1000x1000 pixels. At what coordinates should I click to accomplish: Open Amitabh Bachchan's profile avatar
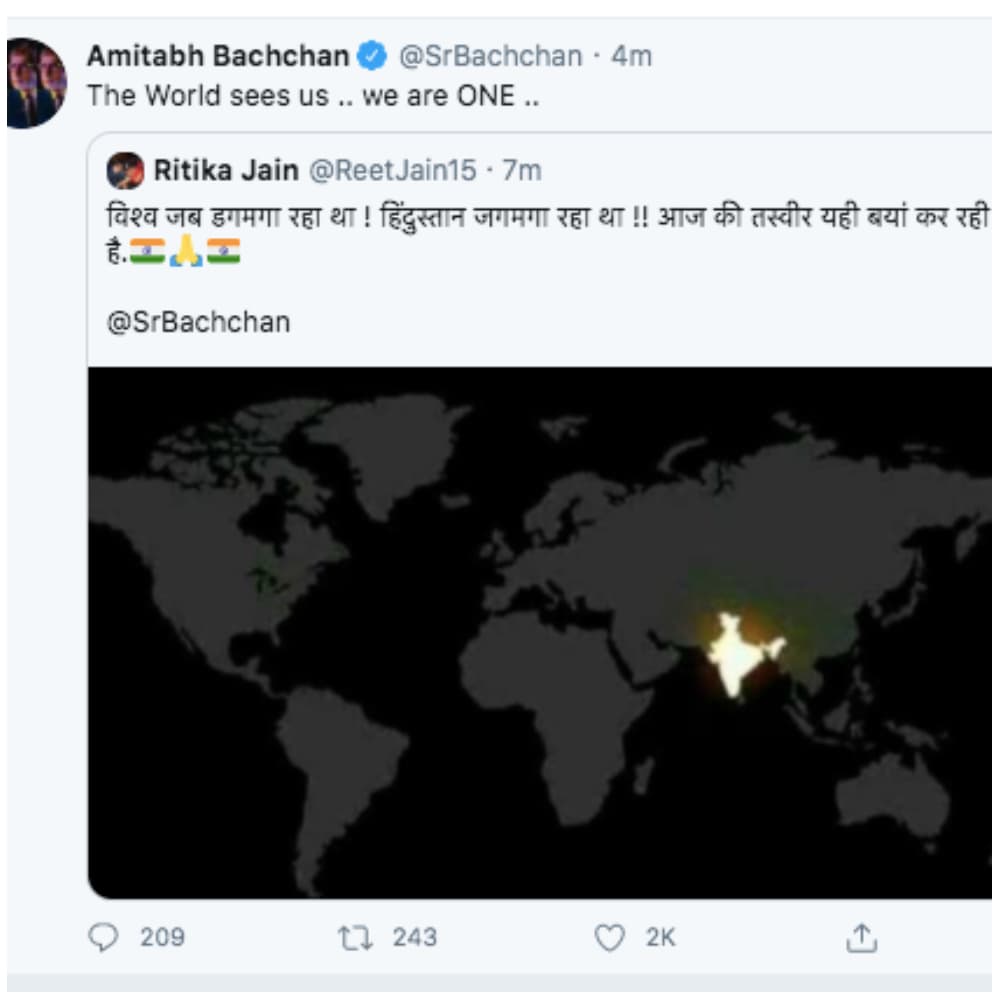click(37, 83)
